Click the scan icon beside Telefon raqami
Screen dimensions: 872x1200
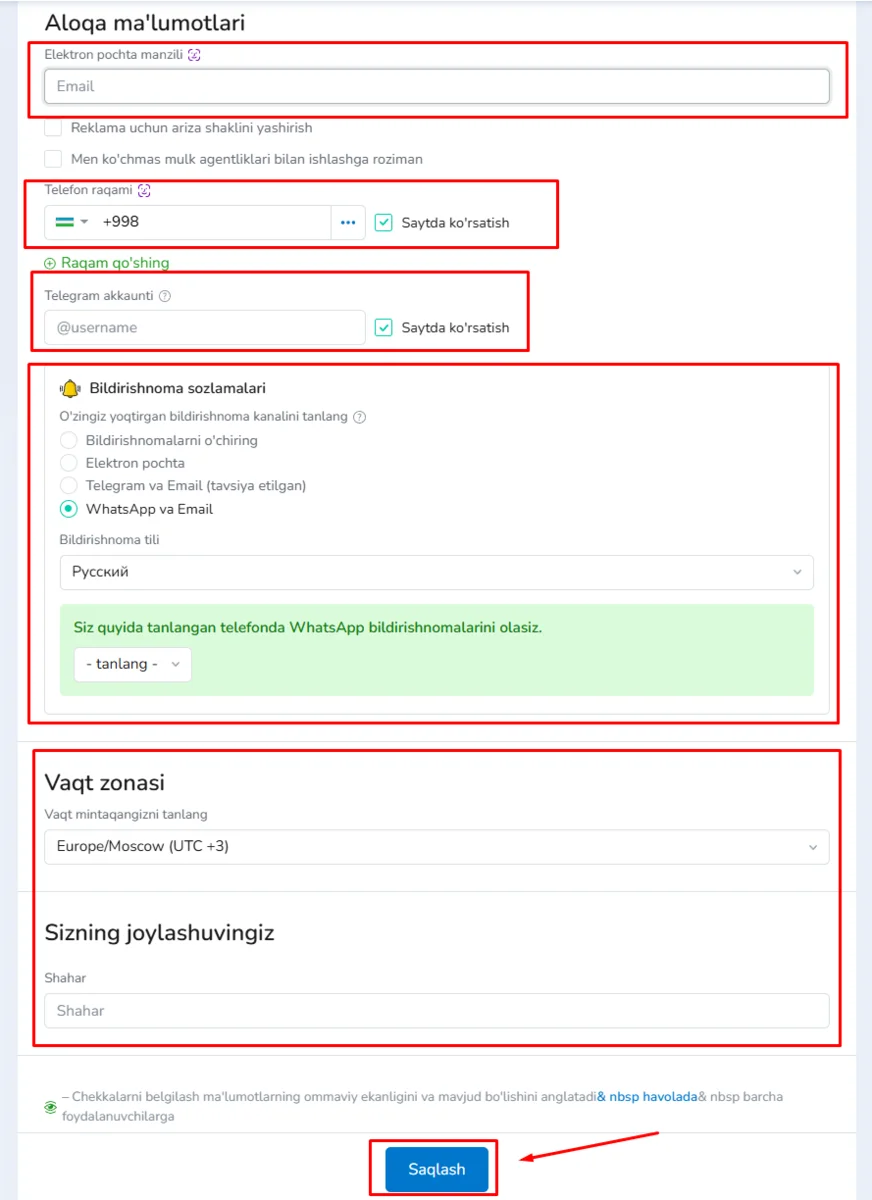[x=144, y=190]
